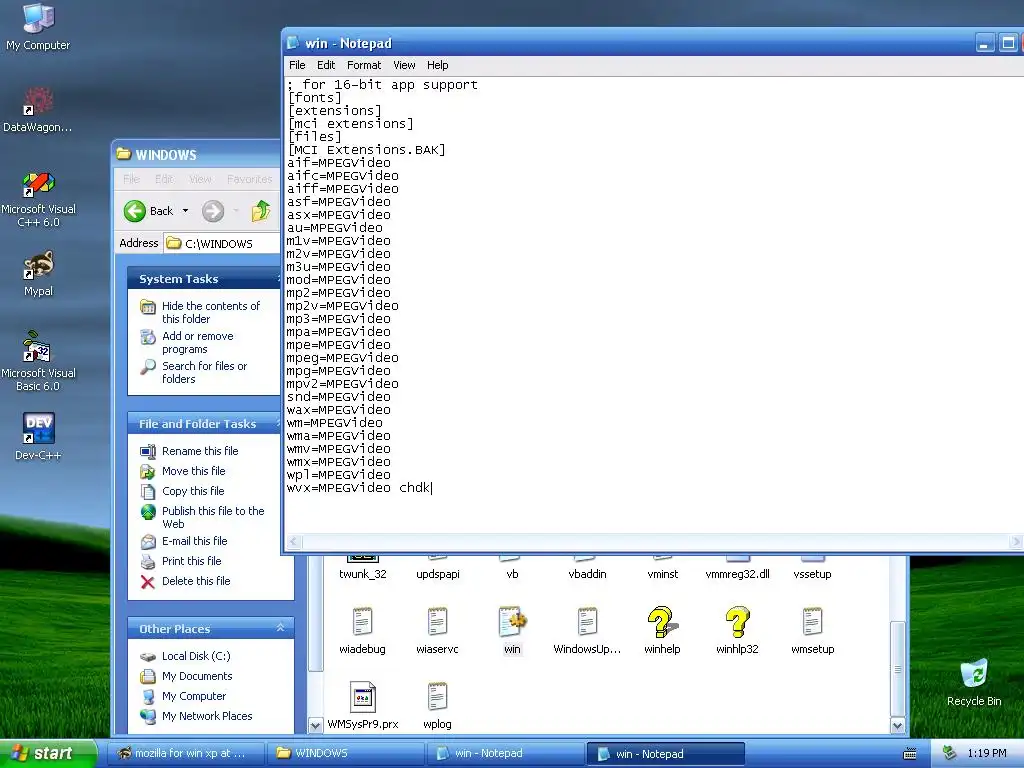Image resolution: width=1024 pixels, height=768 pixels.
Task: Select the wplog file icon
Action: click(437, 705)
